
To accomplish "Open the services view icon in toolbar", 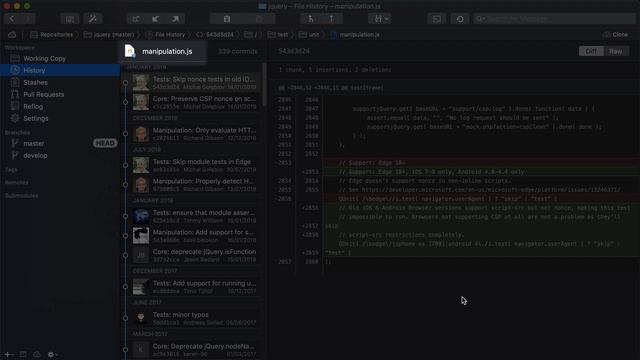I will [70, 19].
